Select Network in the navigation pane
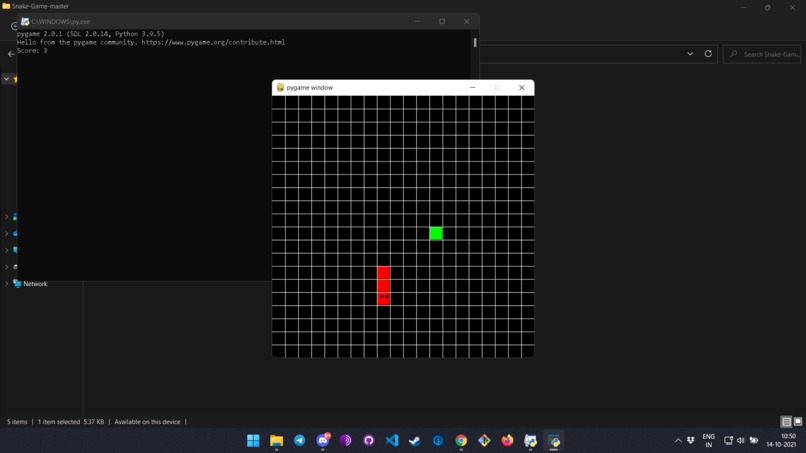The height and width of the screenshot is (453, 806). [x=35, y=284]
